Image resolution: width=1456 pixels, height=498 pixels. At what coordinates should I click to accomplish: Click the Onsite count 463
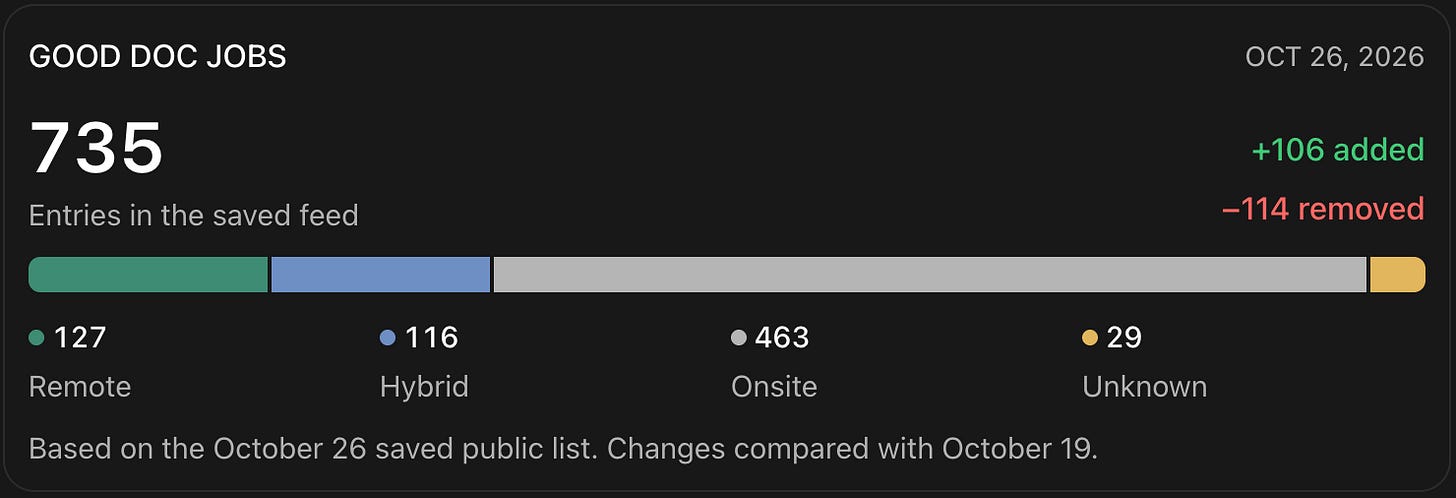pyautogui.click(x=782, y=338)
